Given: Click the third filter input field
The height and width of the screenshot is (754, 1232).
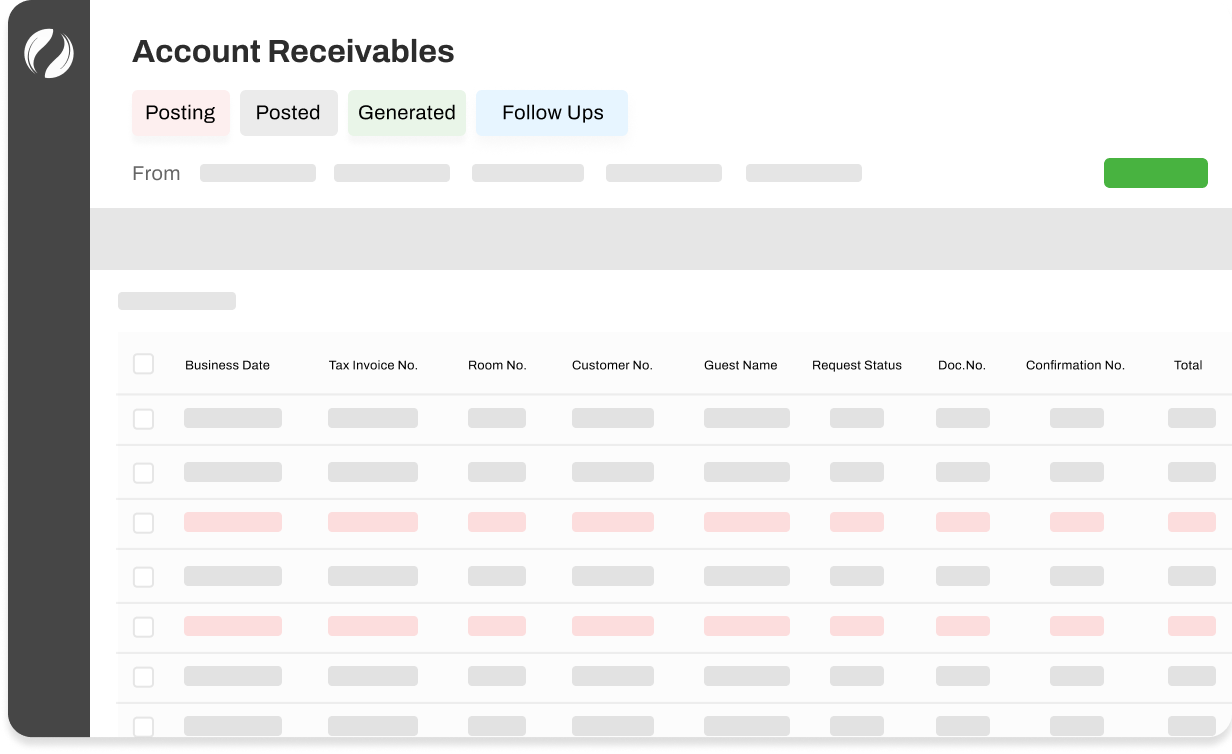Looking at the screenshot, I should pos(528,173).
